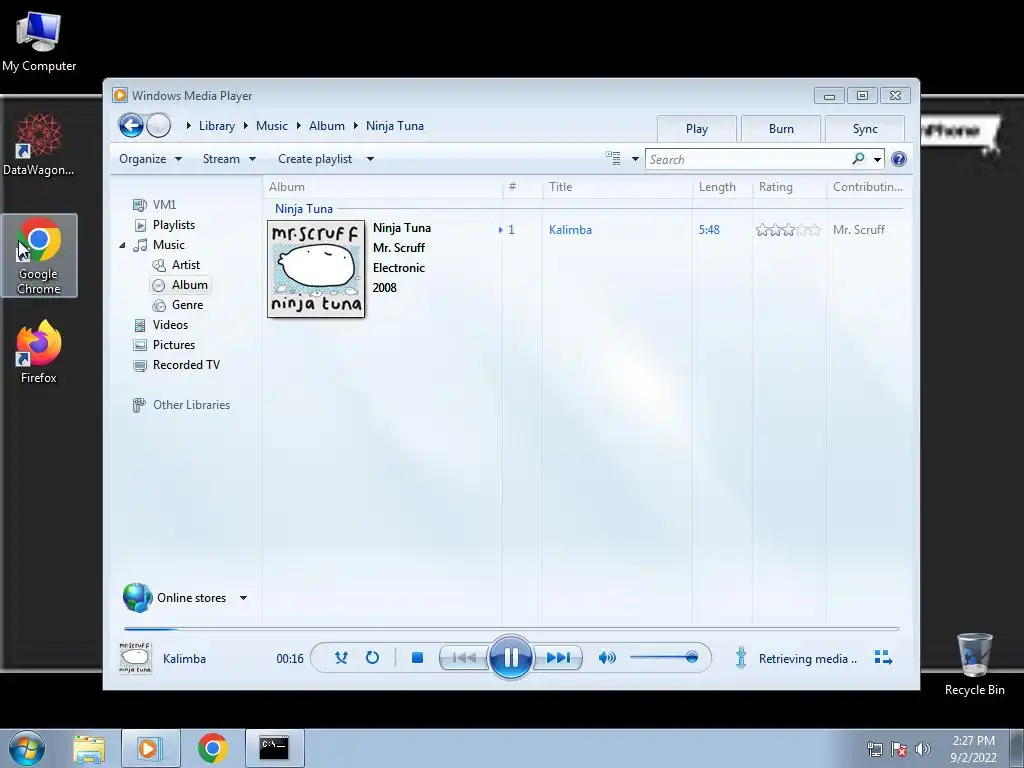Image resolution: width=1024 pixels, height=768 pixels.
Task: Open Chrome from the taskbar
Action: 212,748
